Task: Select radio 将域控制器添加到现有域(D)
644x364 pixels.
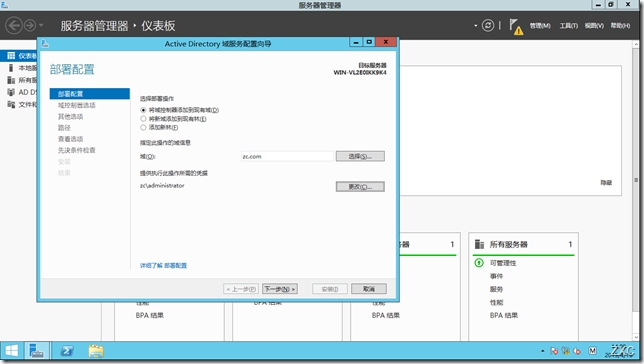Action: [x=143, y=110]
